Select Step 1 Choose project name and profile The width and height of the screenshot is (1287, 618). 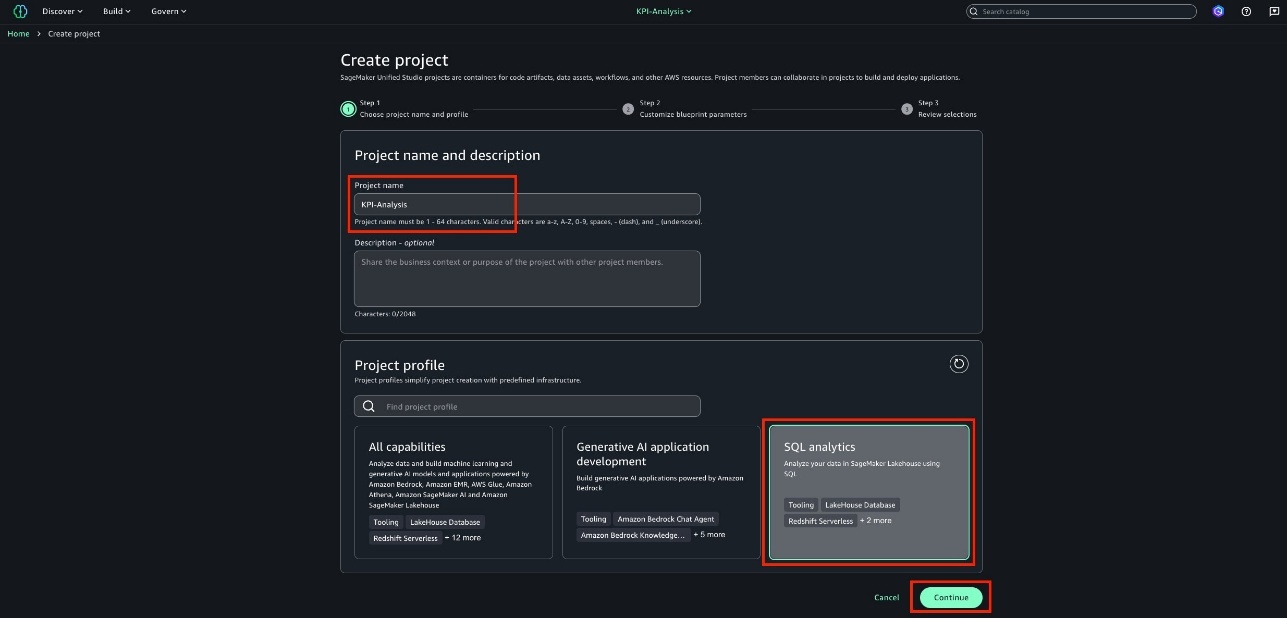[x=405, y=109]
